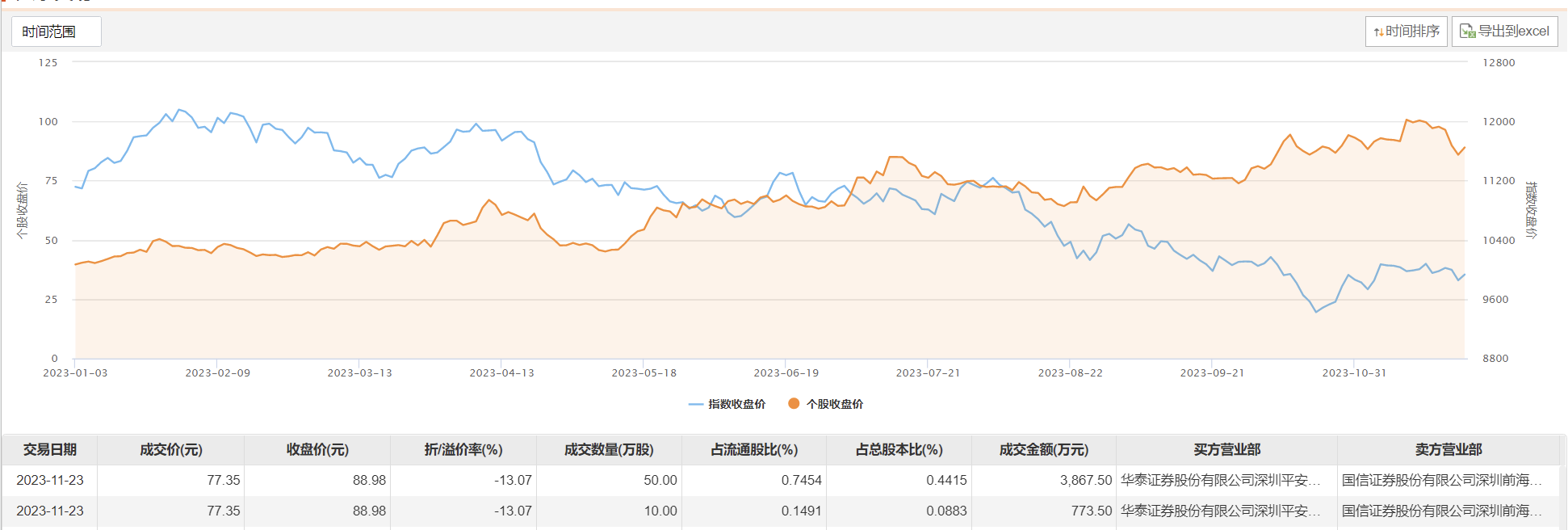Select the 成交数量(万股) column header
Screen dimensions: 1568x530
tap(609, 450)
